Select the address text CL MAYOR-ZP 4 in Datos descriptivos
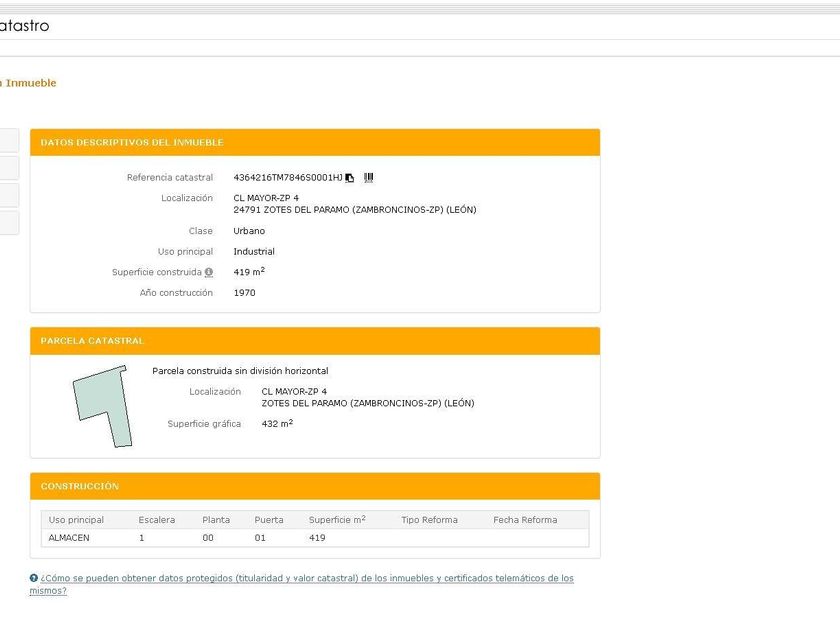This screenshot has width=840, height=630. [266, 198]
